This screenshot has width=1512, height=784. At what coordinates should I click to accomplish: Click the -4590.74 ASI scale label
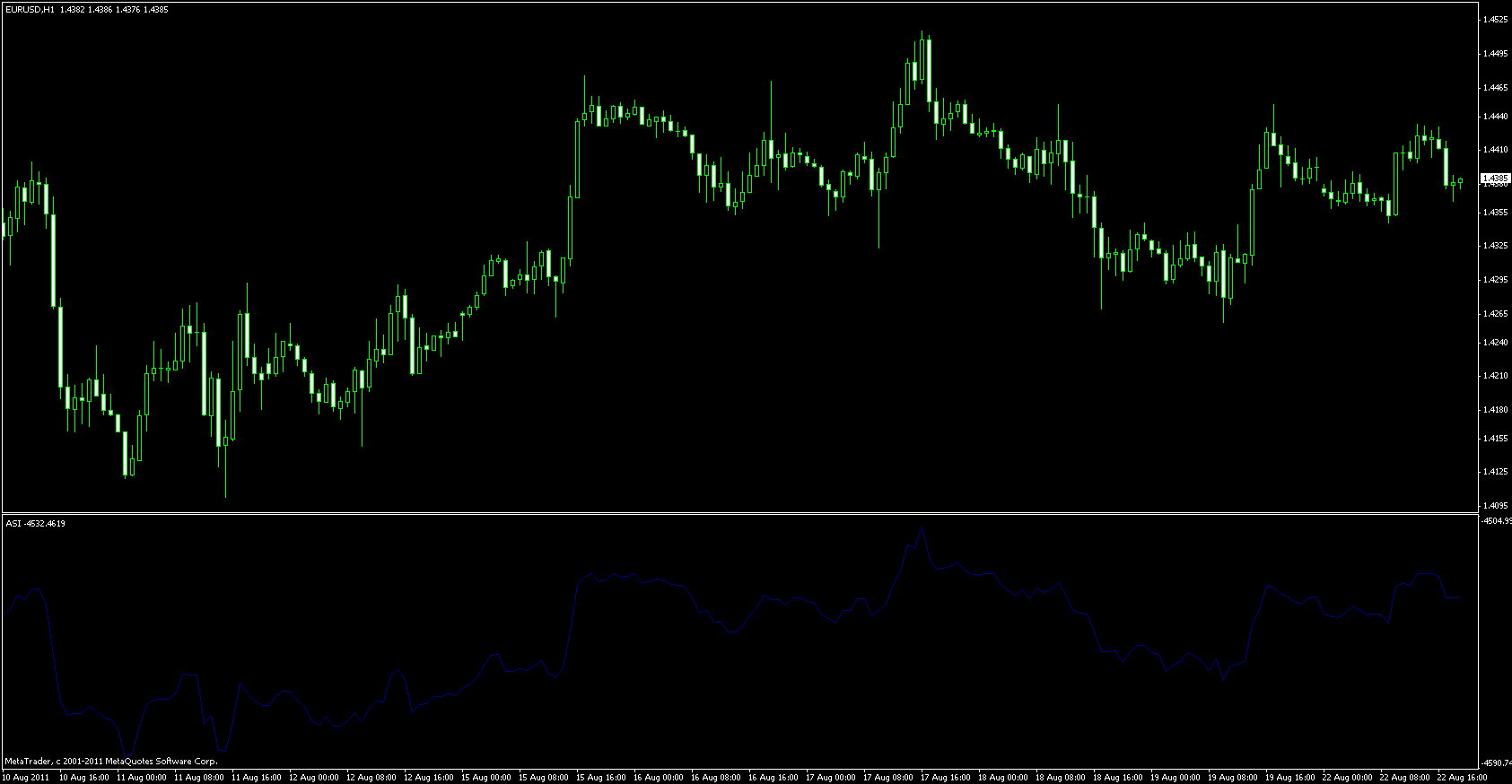click(x=1496, y=762)
